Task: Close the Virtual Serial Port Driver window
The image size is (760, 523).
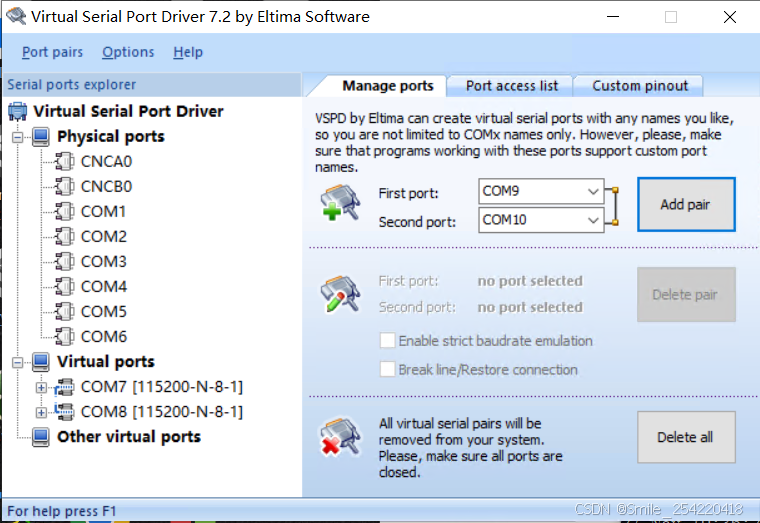Action: pyautogui.click(x=729, y=17)
